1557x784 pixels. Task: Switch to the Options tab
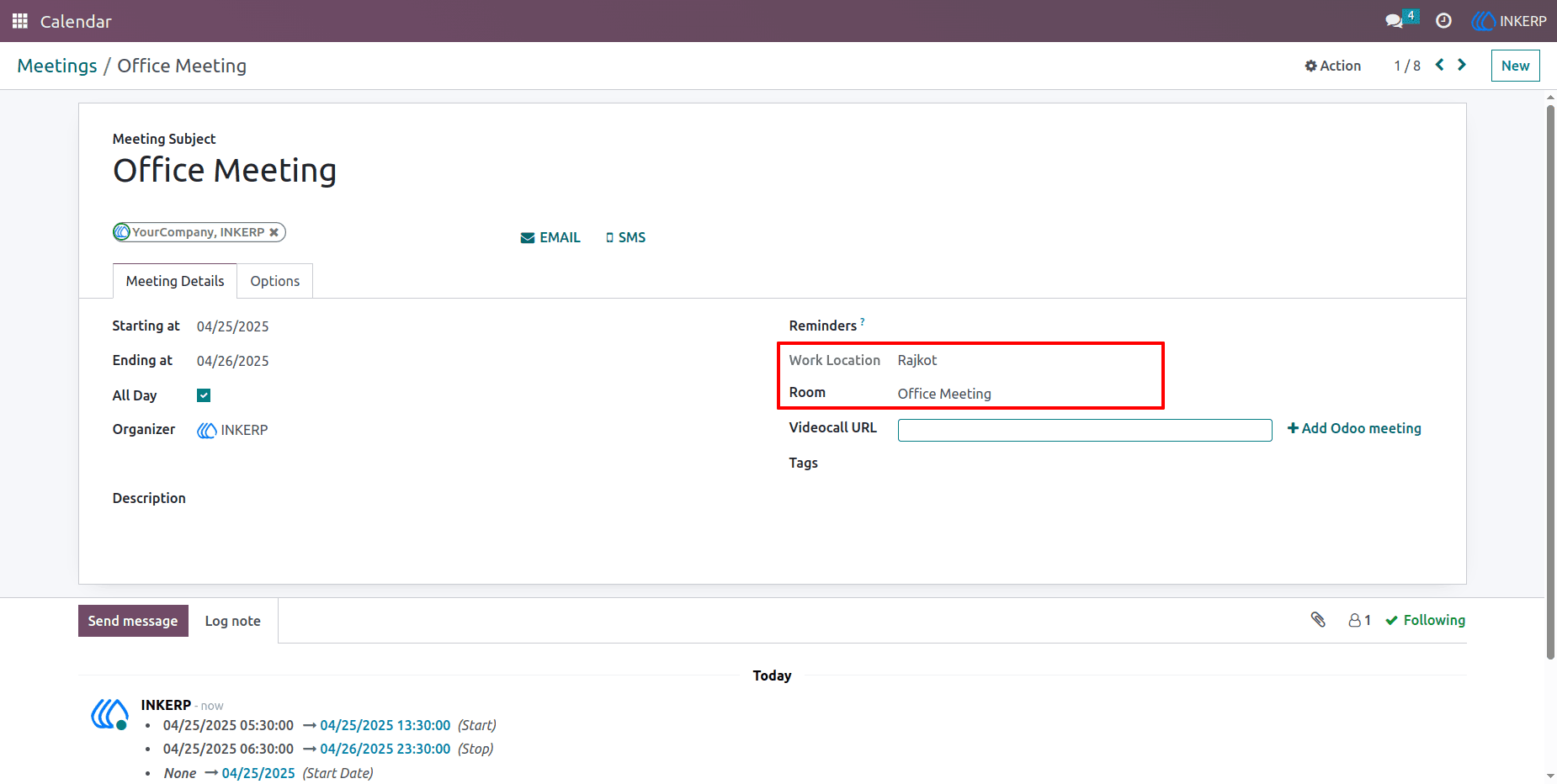tap(274, 281)
